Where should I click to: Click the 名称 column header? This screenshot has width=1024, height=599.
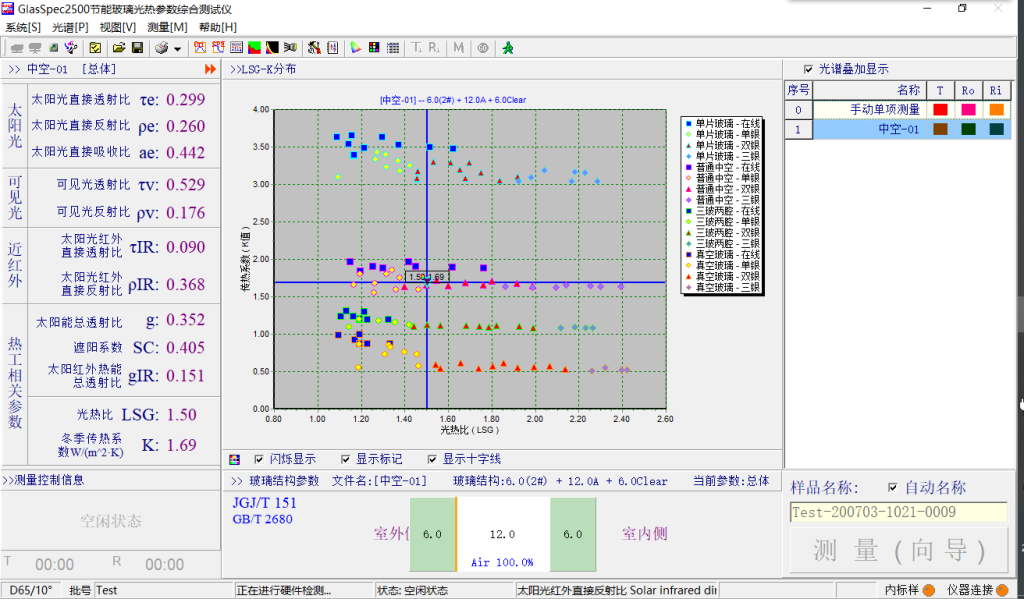pos(869,90)
